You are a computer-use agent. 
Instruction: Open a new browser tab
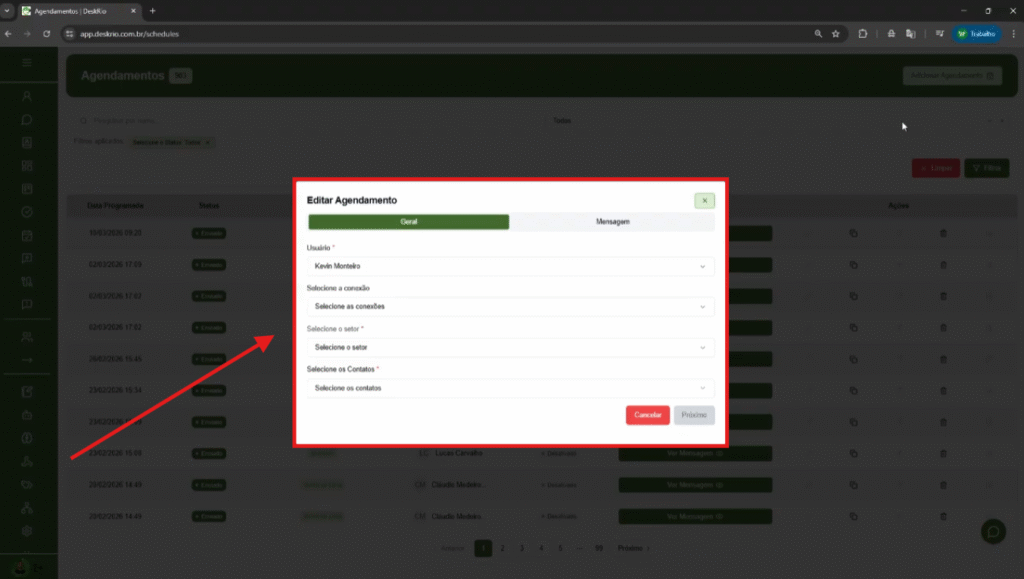153,10
